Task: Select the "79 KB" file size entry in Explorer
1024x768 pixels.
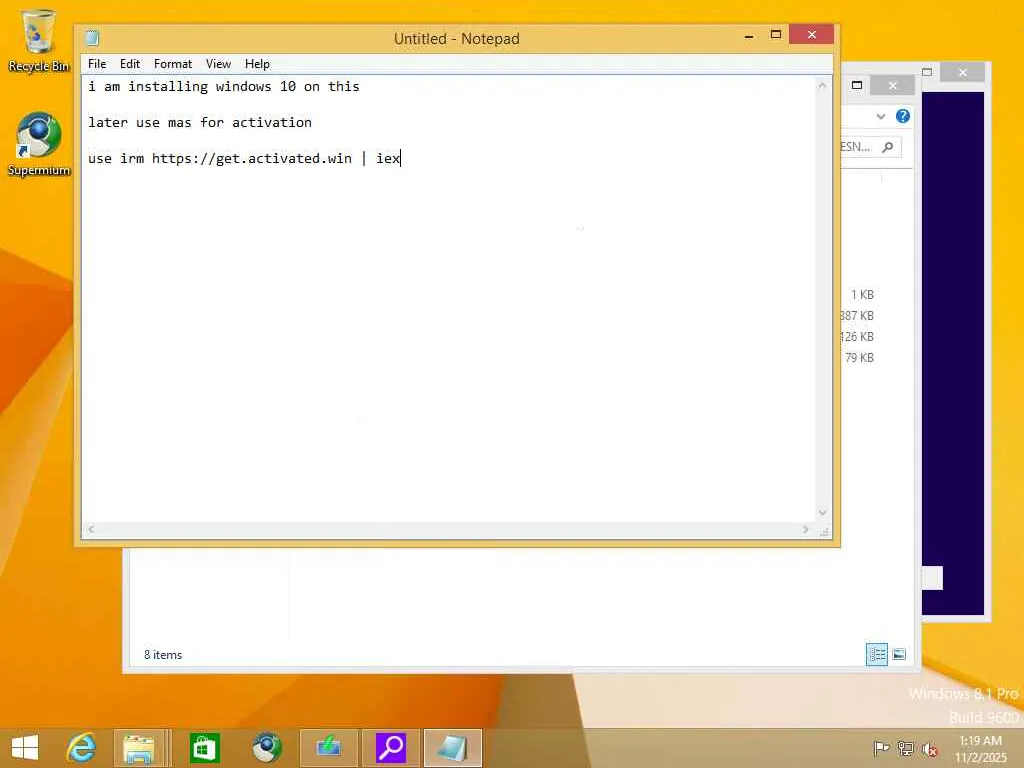Action: [859, 357]
